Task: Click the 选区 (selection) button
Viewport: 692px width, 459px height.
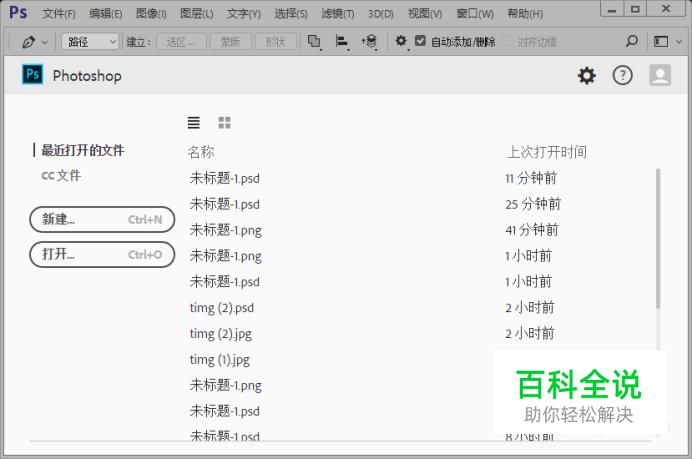Action: [181, 42]
